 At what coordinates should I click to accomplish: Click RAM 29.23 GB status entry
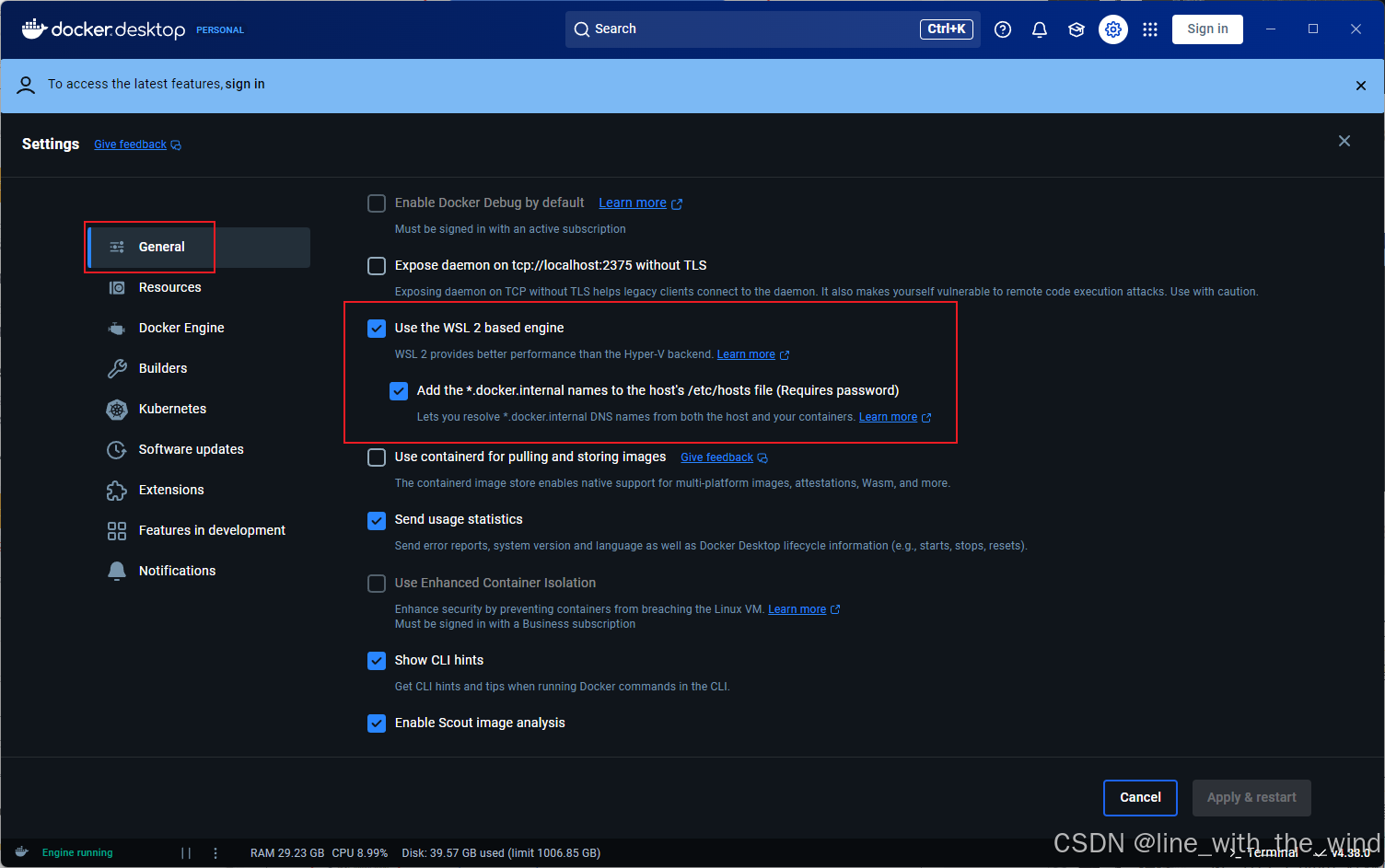pos(287,853)
